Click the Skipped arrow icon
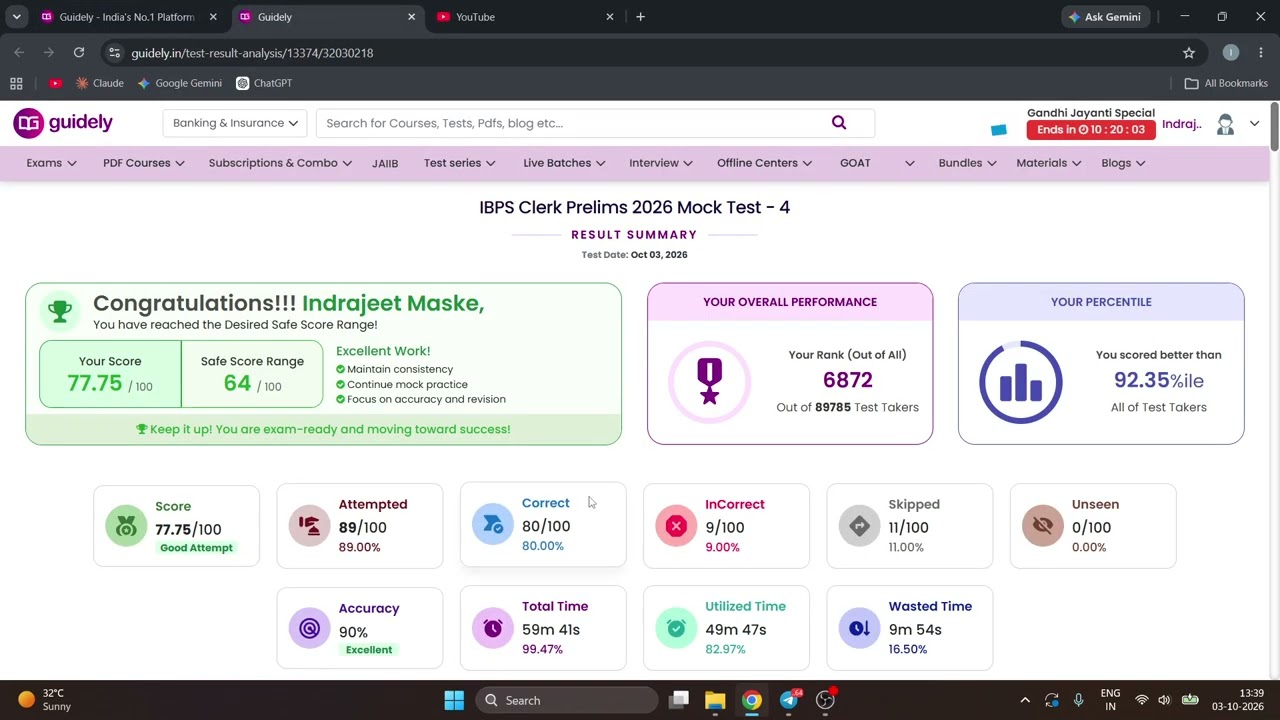Screen dimensions: 1280x720 coord(859,526)
